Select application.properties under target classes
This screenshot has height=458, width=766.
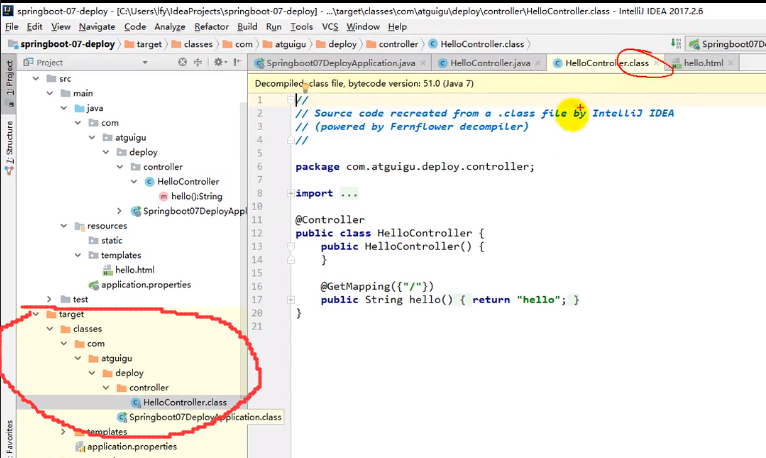pos(126,446)
